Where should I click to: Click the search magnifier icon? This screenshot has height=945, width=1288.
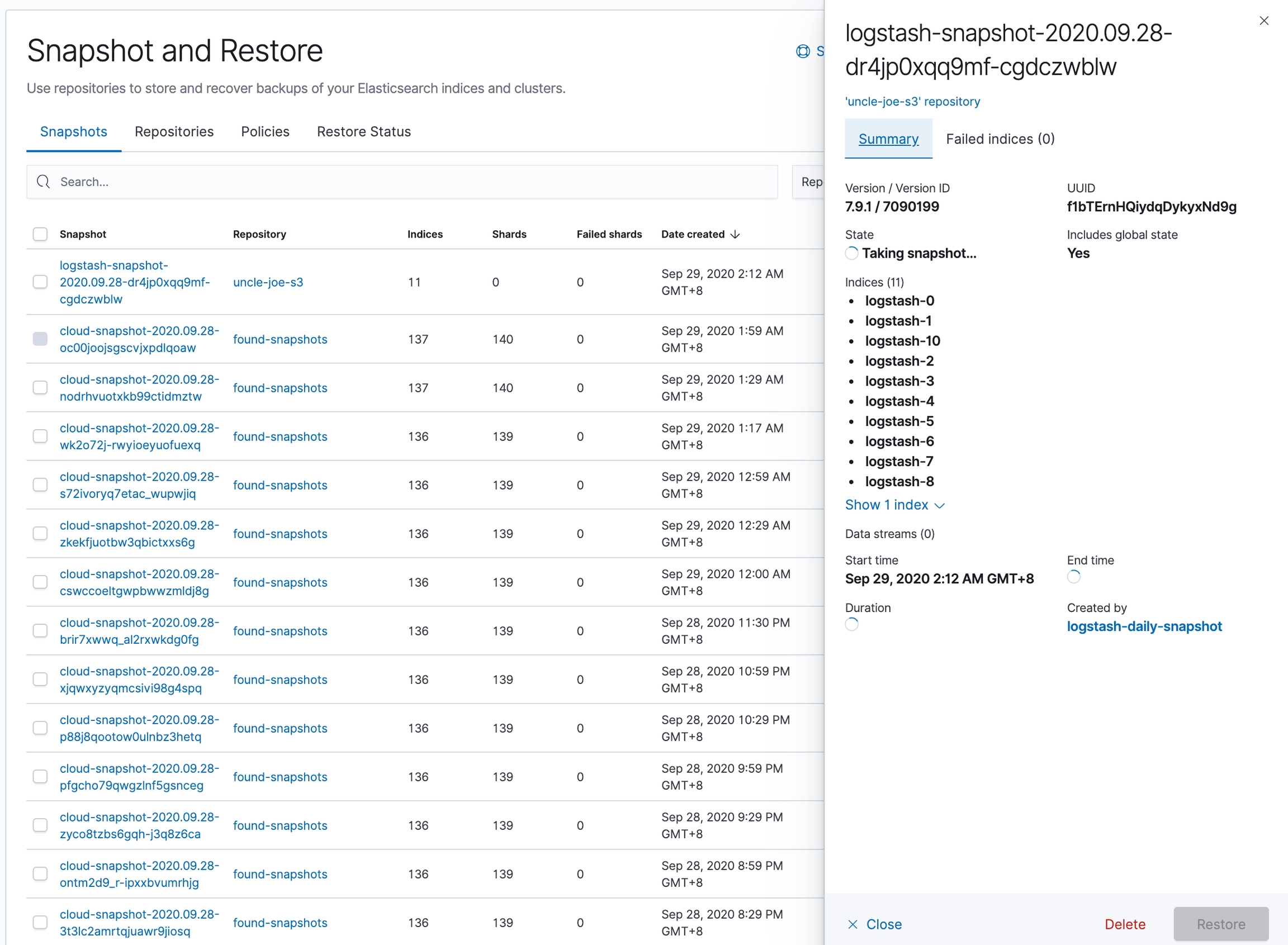click(x=43, y=182)
